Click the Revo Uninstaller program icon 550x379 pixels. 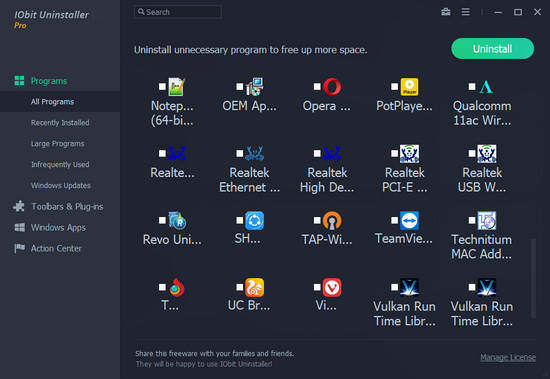[177, 220]
